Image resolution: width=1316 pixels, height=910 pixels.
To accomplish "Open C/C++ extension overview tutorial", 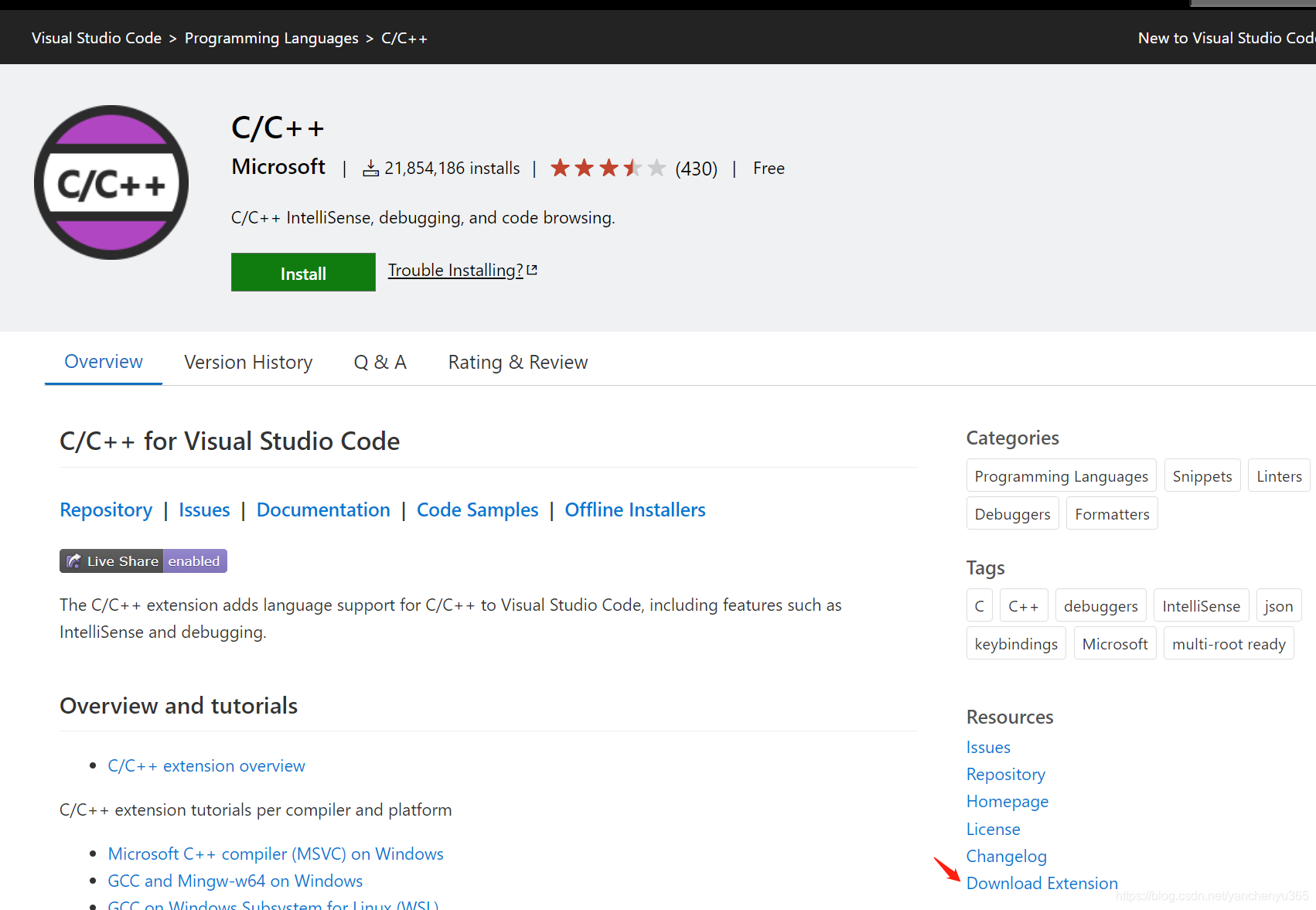I will 206,765.
